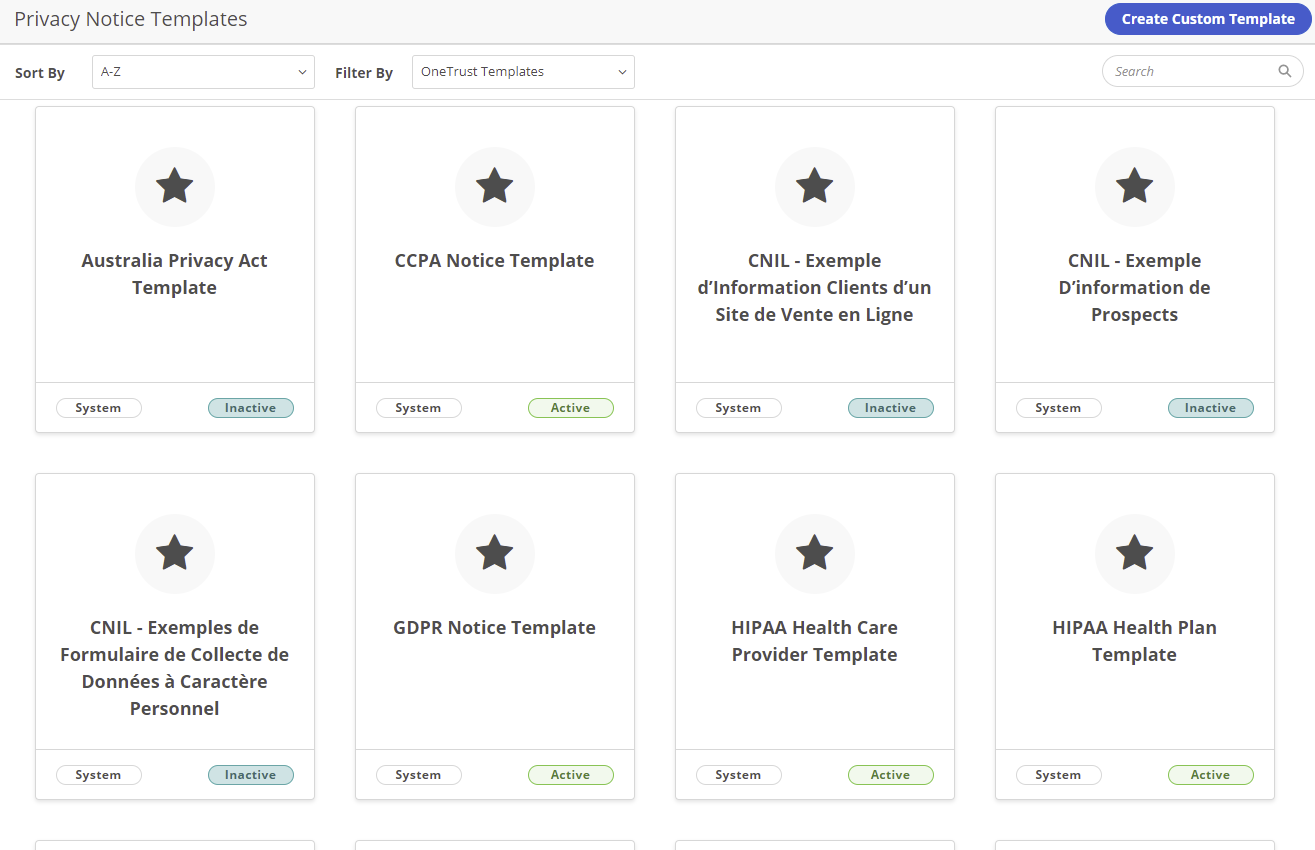Open CNIL Exemple D'information de Prospects title
The image size is (1315, 850).
1135,288
